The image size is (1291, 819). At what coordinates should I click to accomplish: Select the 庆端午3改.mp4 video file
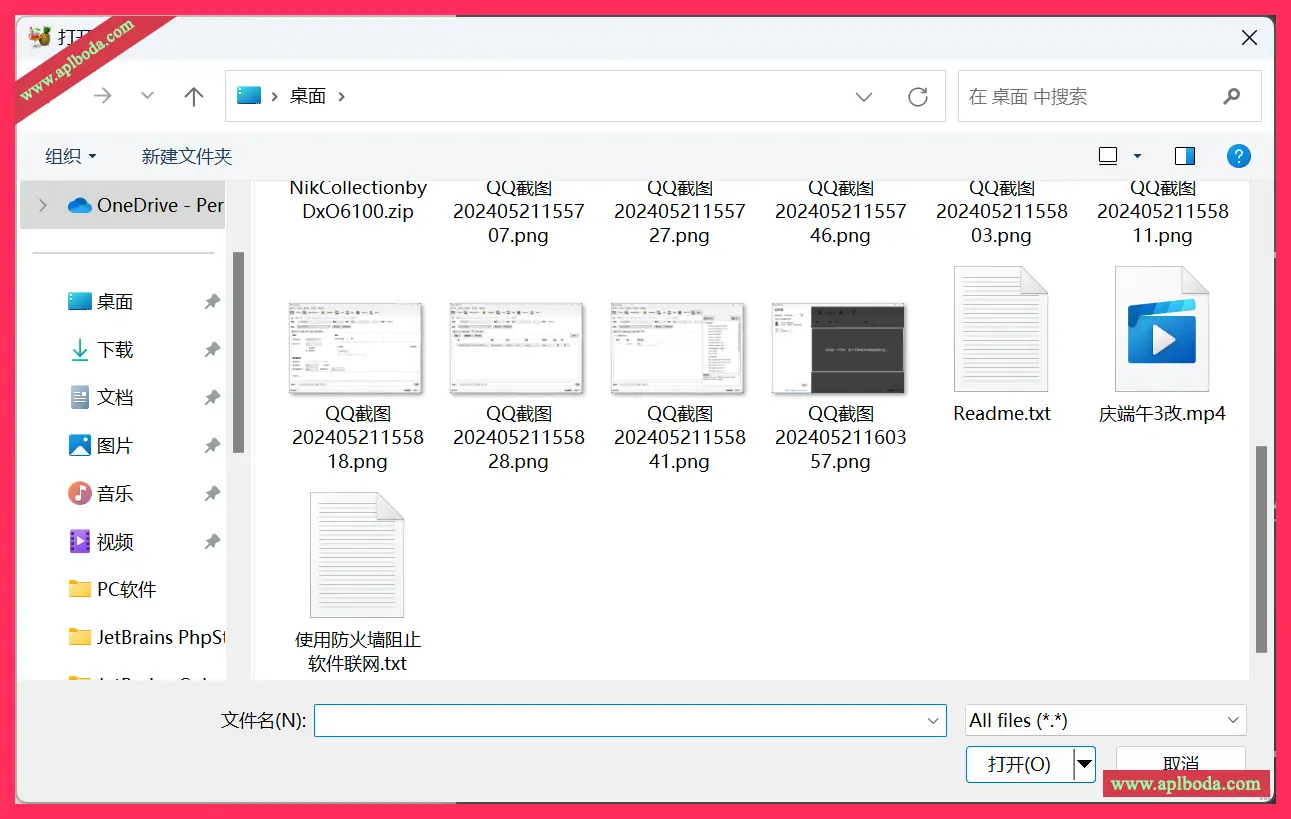[x=1161, y=330]
